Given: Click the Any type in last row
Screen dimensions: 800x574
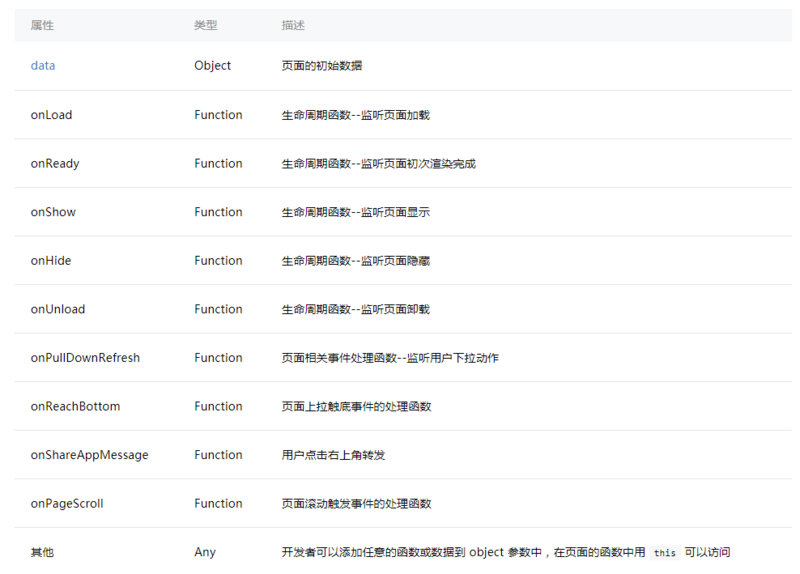Looking at the screenshot, I should point(204,552).
